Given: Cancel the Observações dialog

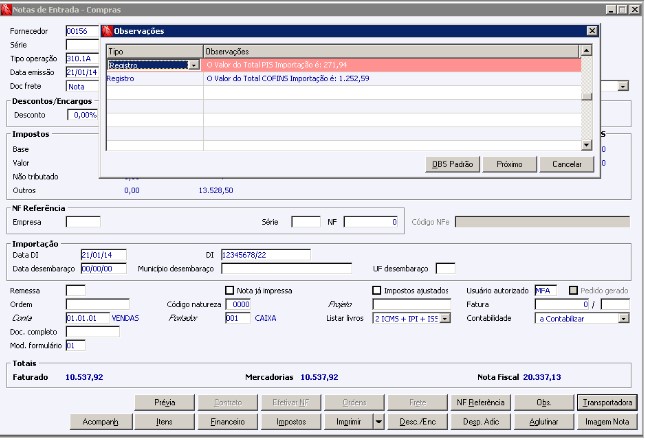Looking at the screenshot, I should click(566, 164).
